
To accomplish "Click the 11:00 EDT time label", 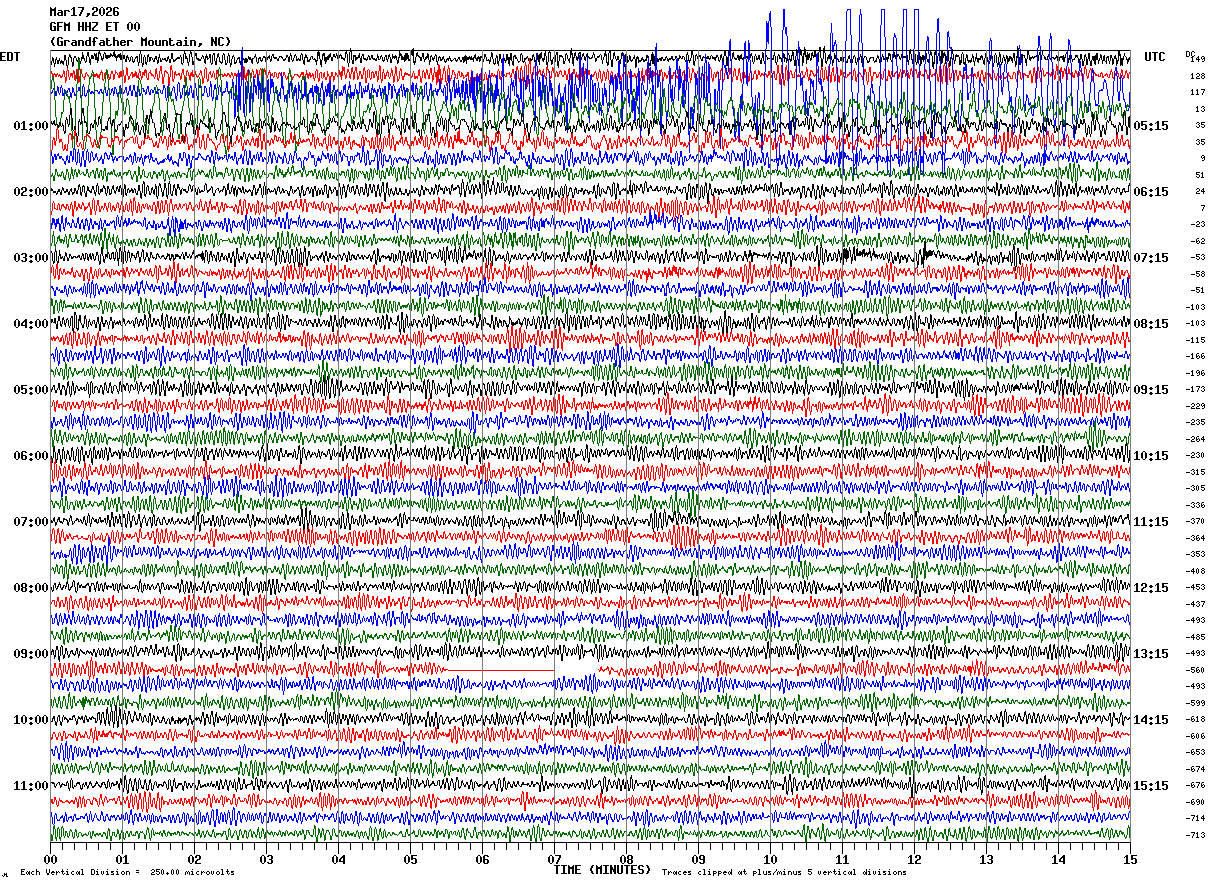I will click(x=31, y=786).
